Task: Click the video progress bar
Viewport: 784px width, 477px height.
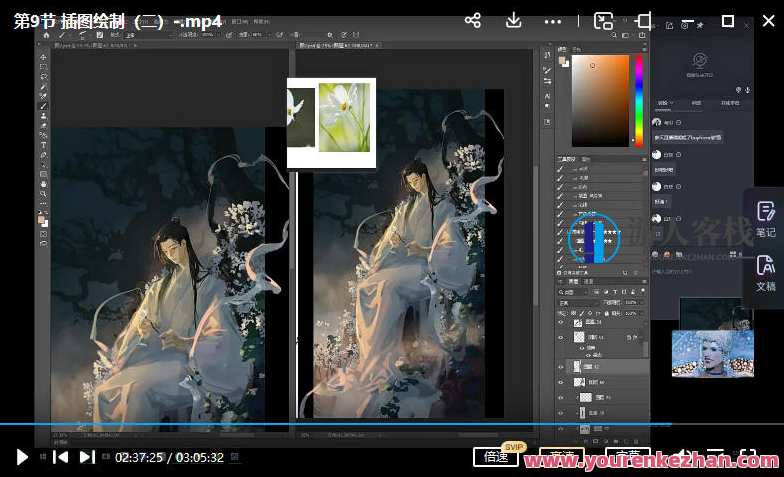Action: click(x=392, y=424)
